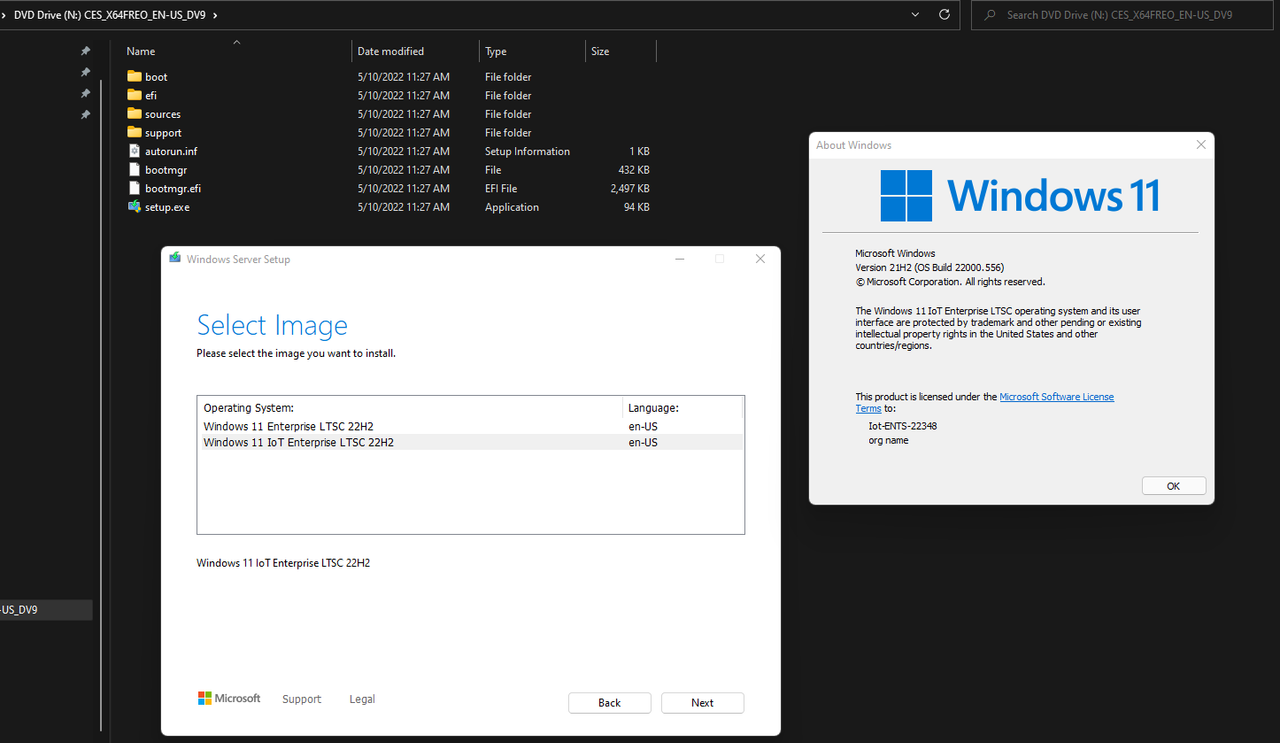Click the DVD Drive path in address bar
Screen dimensions: 1280x743
[111, 15]
